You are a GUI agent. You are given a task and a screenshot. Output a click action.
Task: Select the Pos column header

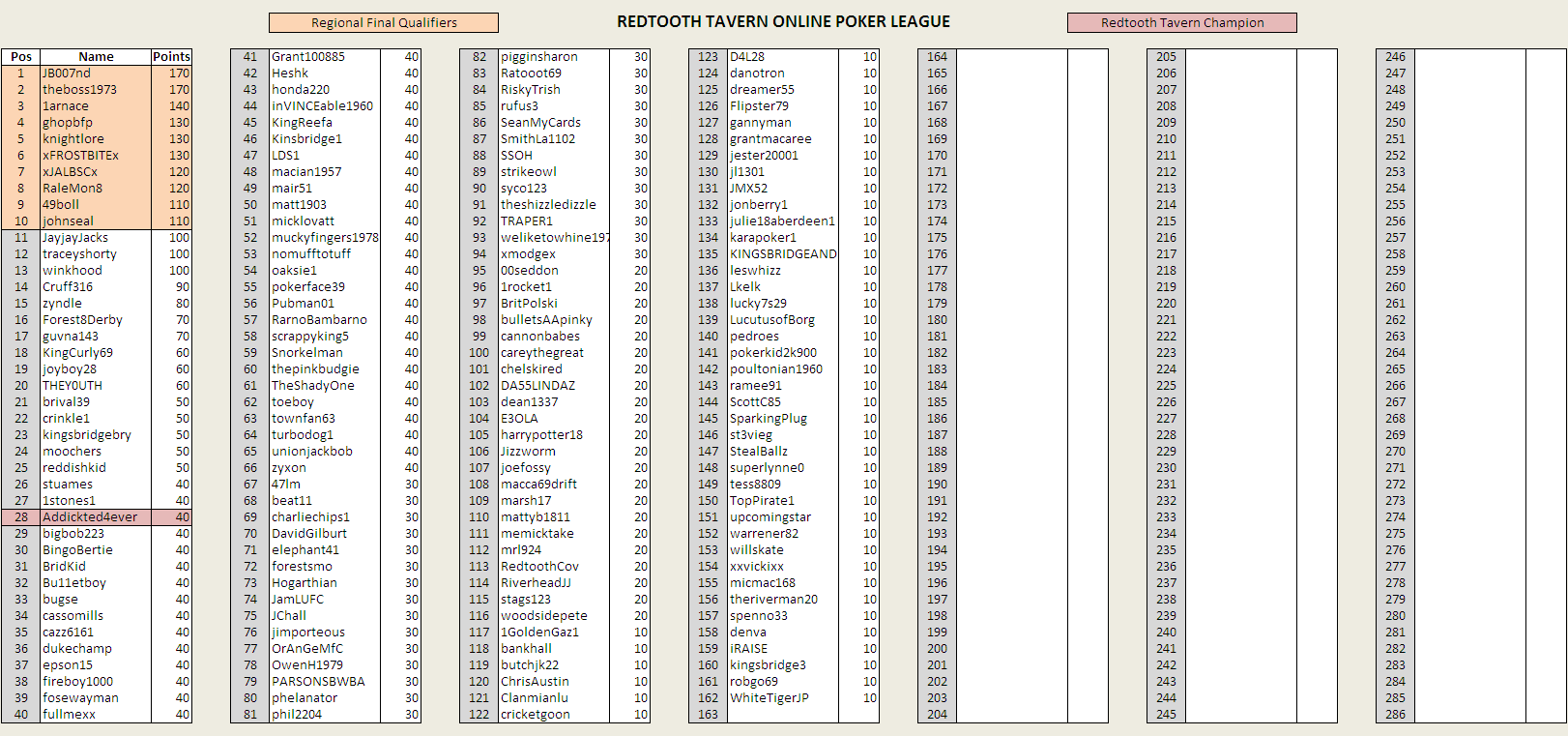20,57
